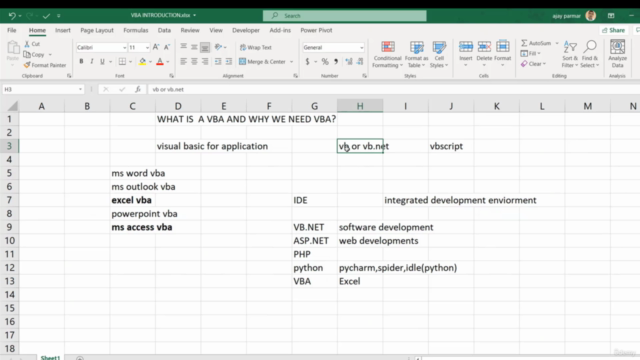This screenshot has height=360, width=640.
Task: Open font size dropdown
Action: pos(147,48)
